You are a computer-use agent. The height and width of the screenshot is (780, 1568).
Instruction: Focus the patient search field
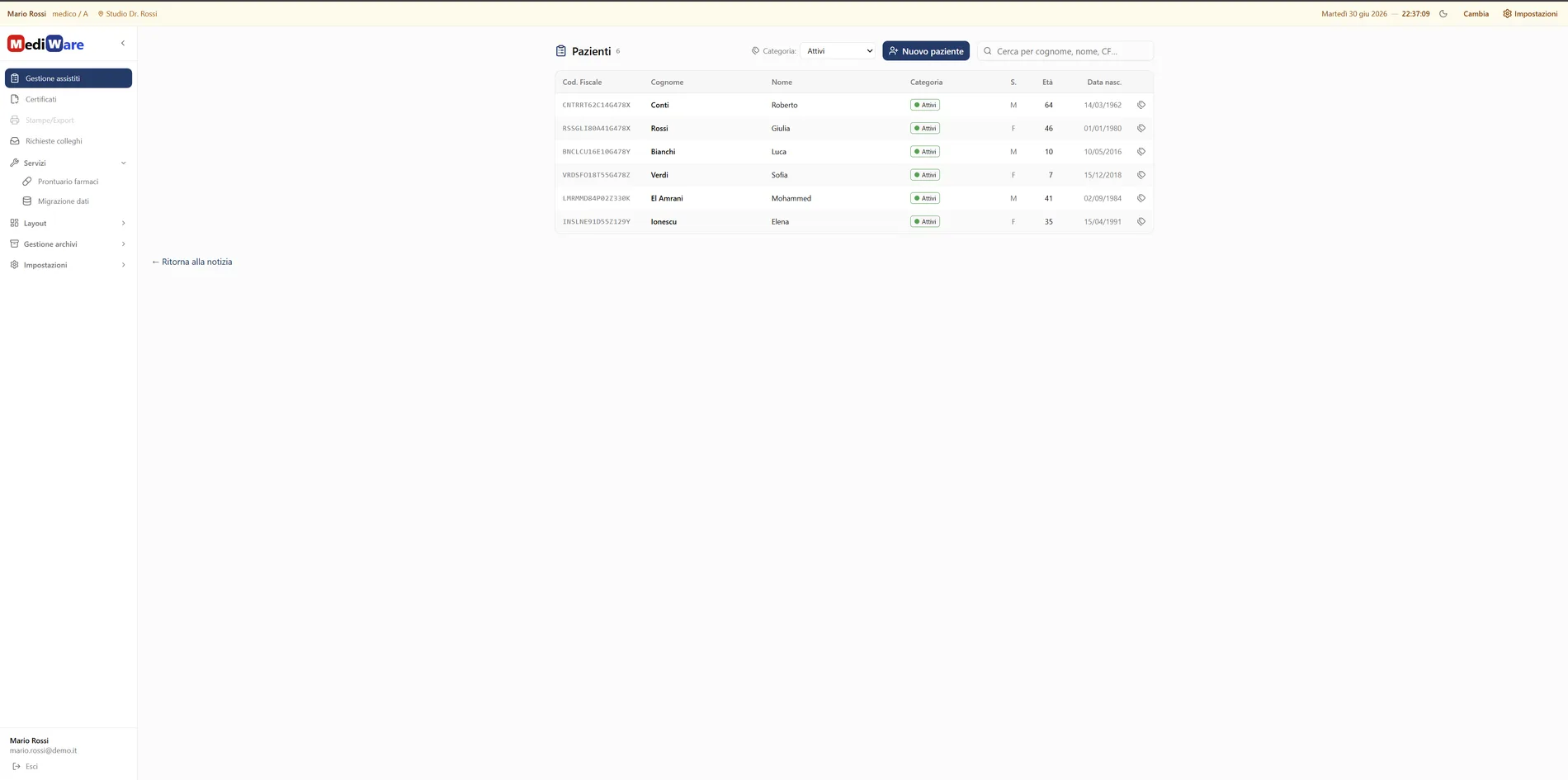pyautogui.click(x=1065, y=51)
